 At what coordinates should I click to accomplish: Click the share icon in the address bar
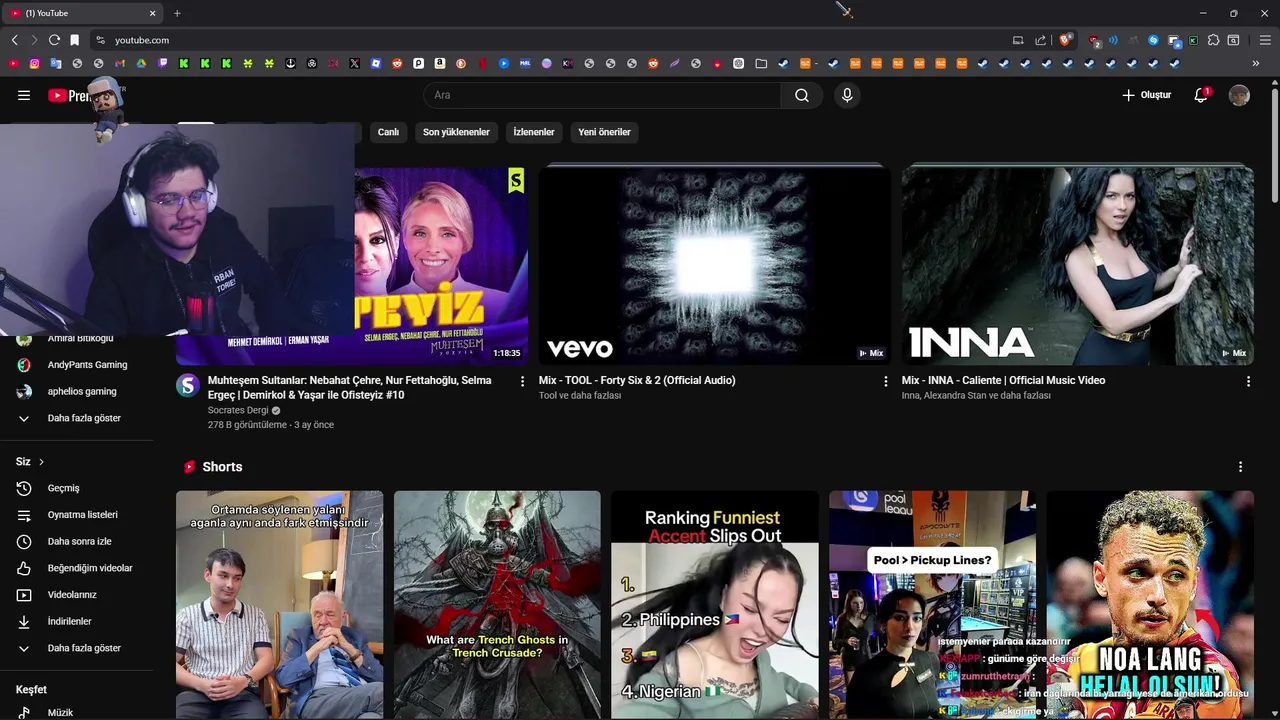coord(1040,40)
